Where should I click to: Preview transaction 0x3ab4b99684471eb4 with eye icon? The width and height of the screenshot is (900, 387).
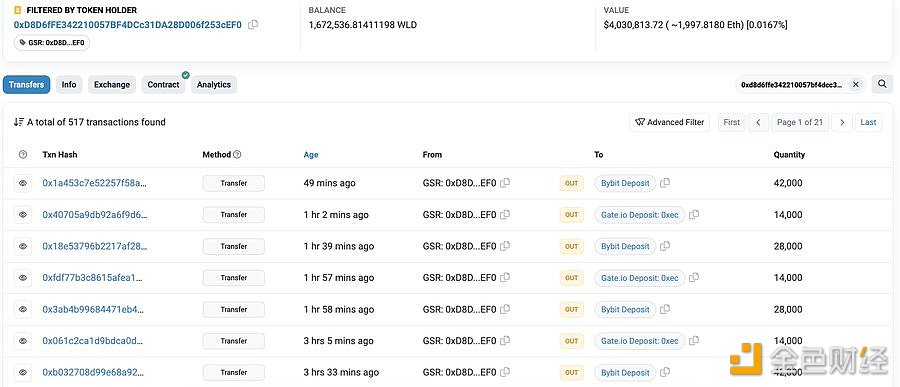click(x=23, y=309)
